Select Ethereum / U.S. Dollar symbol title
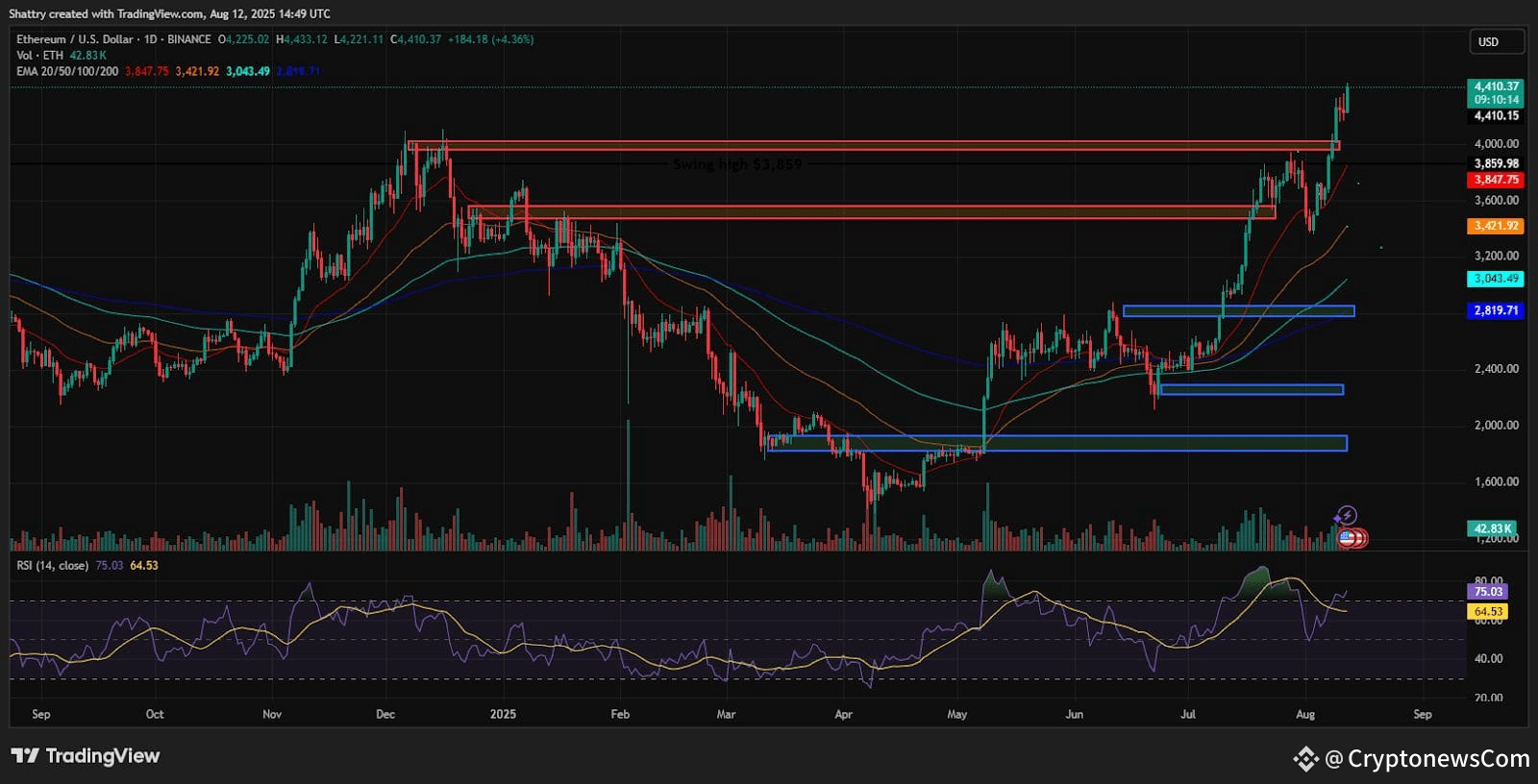The image size is (1538, 784). click(x=75, y=39)
